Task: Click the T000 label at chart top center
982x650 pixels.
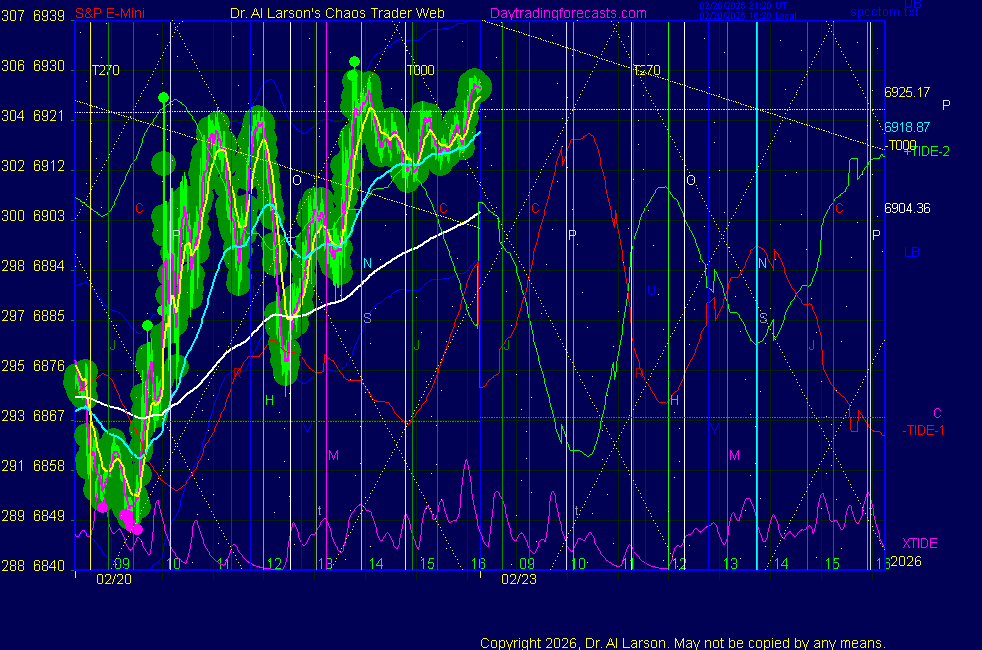Action: pyautogui.click(x=420, y=71)
